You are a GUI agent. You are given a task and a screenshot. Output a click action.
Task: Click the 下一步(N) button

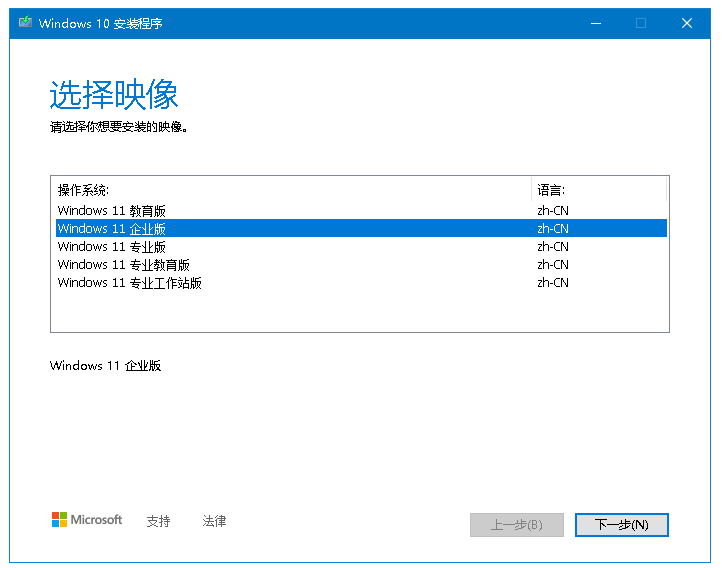pos(622,525)
